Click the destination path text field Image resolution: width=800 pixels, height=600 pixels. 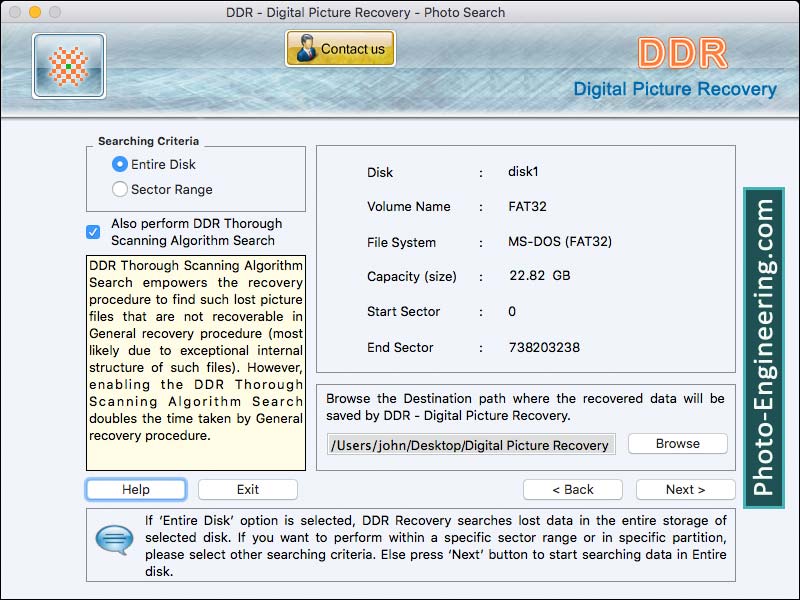470,444
